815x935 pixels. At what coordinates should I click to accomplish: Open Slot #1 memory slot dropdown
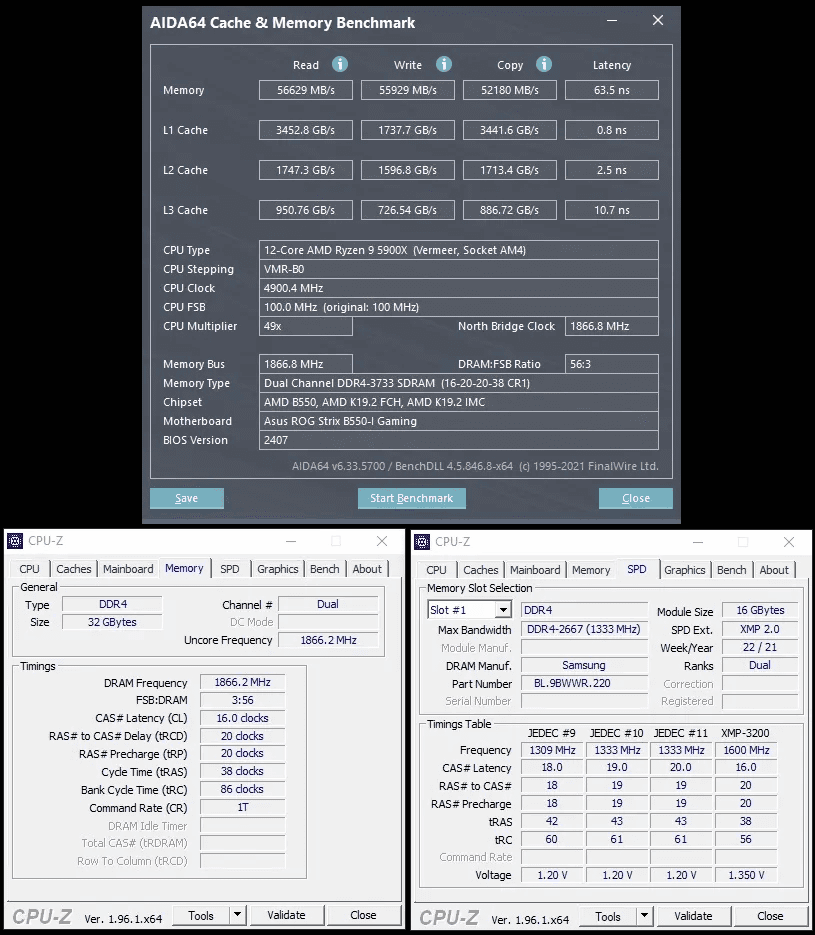(503, 610)
